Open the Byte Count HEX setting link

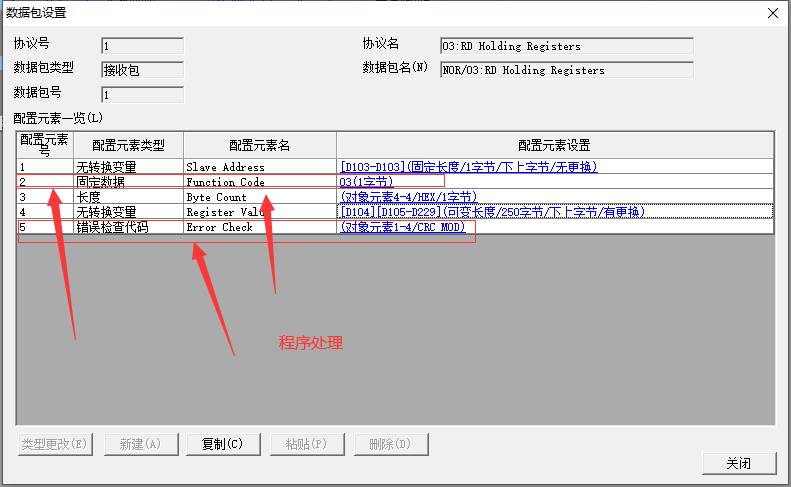tap(408, 197)
